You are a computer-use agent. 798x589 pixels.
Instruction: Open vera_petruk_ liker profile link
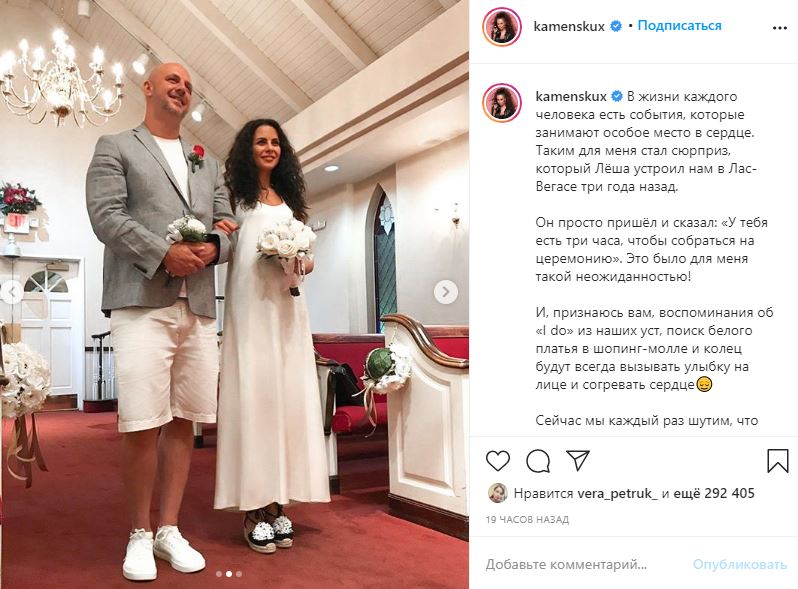617,493
